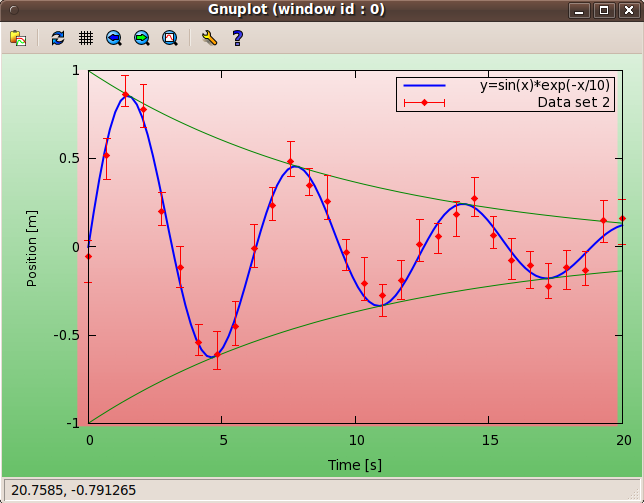The width and height of the screenshot is (644, 503).
Task: Click the red errorbar sample in legend
Action: tap(424, 103)
